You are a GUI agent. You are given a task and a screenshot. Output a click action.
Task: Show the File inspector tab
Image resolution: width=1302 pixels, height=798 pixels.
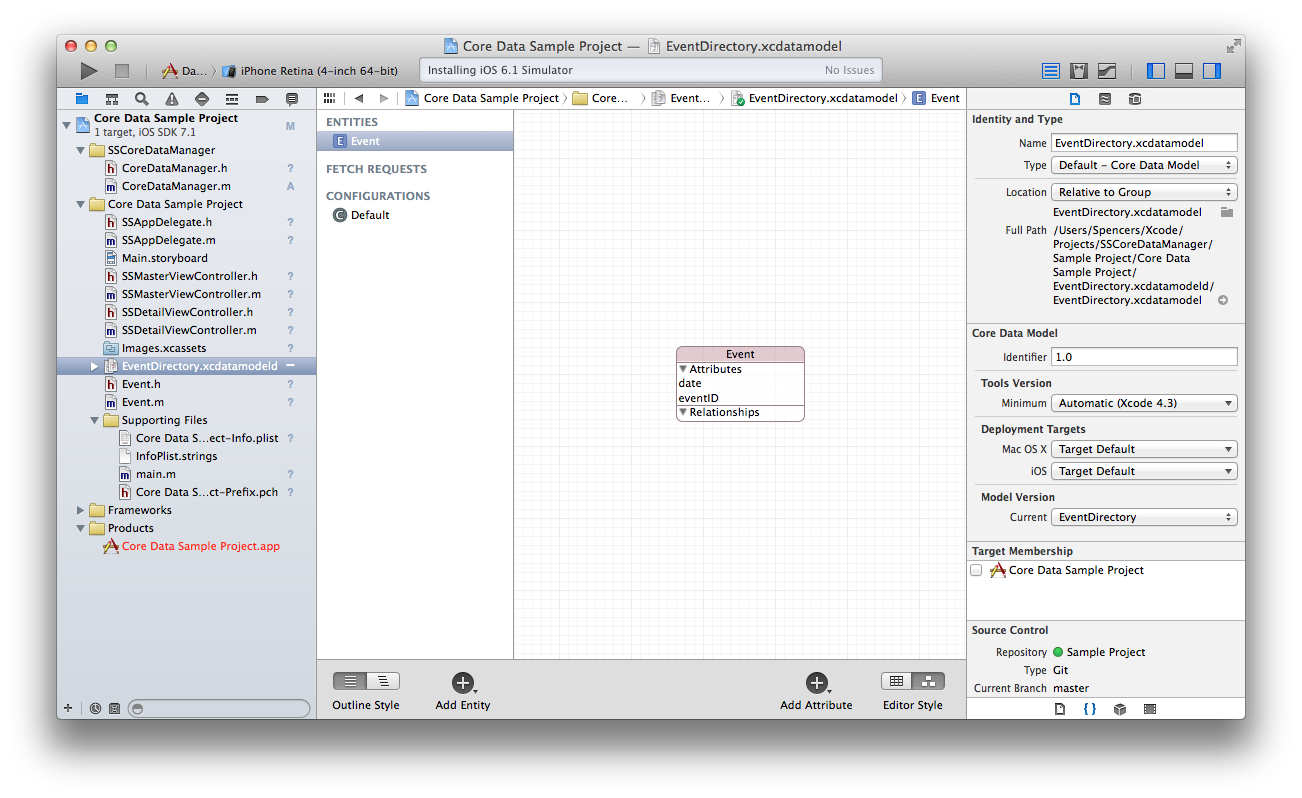[x=1075, y=99]
